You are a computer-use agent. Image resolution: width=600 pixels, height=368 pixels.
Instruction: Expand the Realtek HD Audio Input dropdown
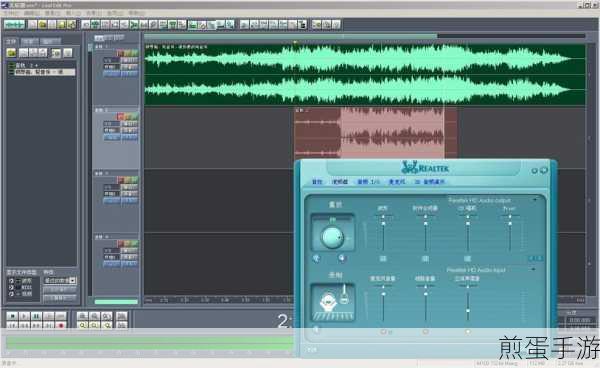click(x=533, y=270)
